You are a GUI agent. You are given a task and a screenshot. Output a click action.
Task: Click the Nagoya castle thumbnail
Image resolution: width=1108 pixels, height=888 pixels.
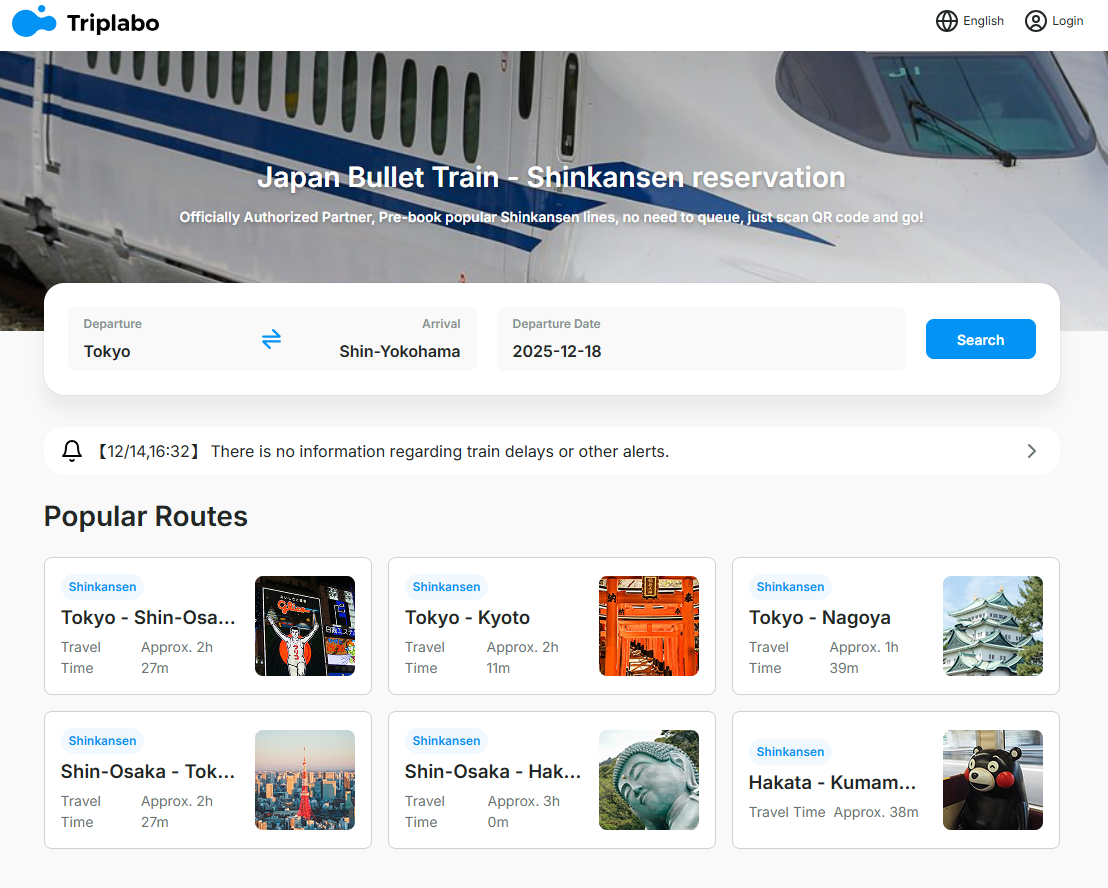click(993, 626)
